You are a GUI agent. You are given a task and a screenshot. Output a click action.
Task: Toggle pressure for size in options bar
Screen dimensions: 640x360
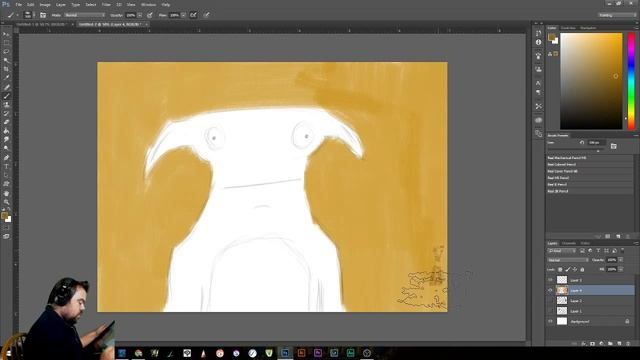pyautogui.click(x=207, y=15)
